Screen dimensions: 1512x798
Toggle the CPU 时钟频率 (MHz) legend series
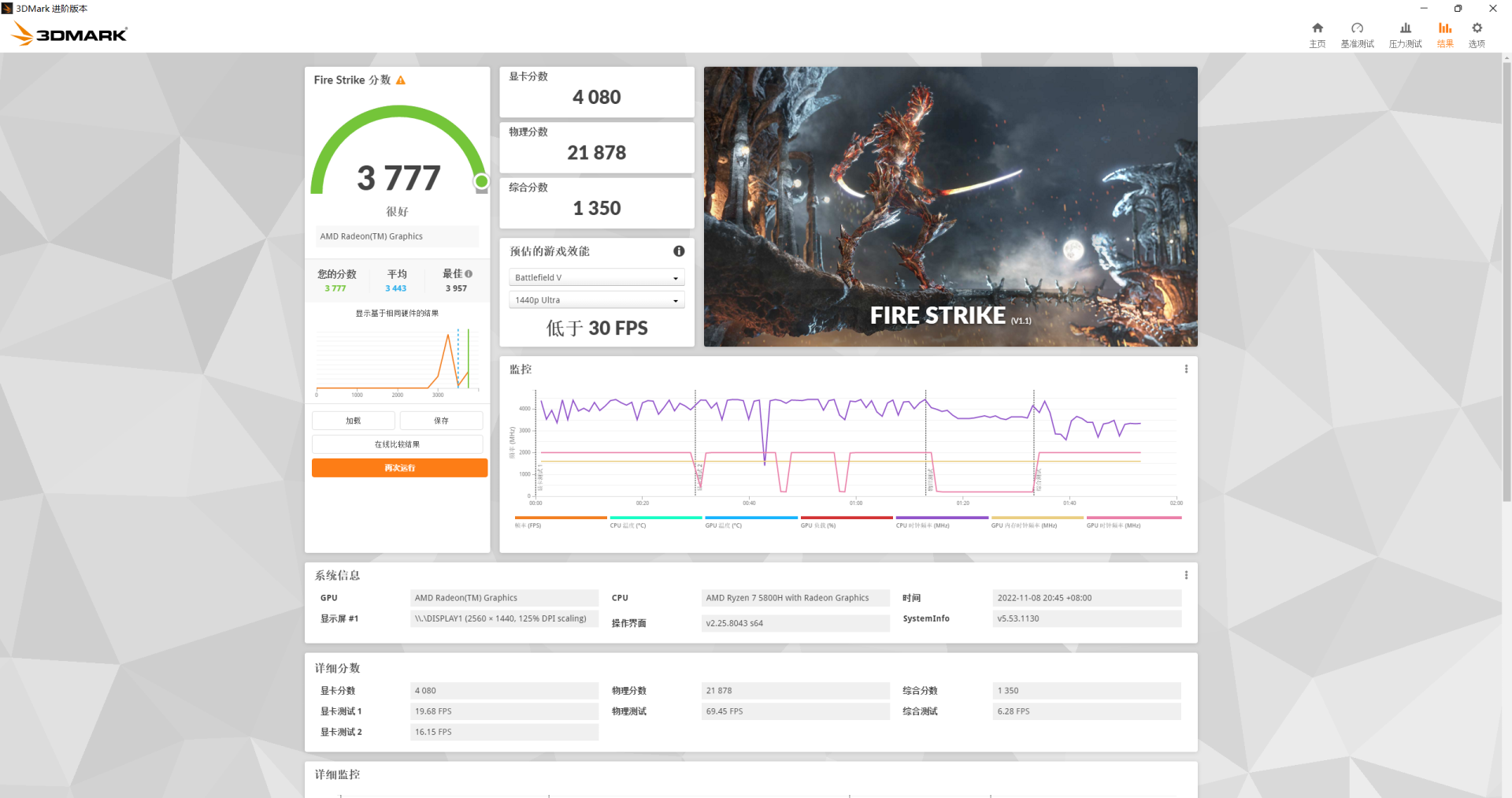click(942, 522)
